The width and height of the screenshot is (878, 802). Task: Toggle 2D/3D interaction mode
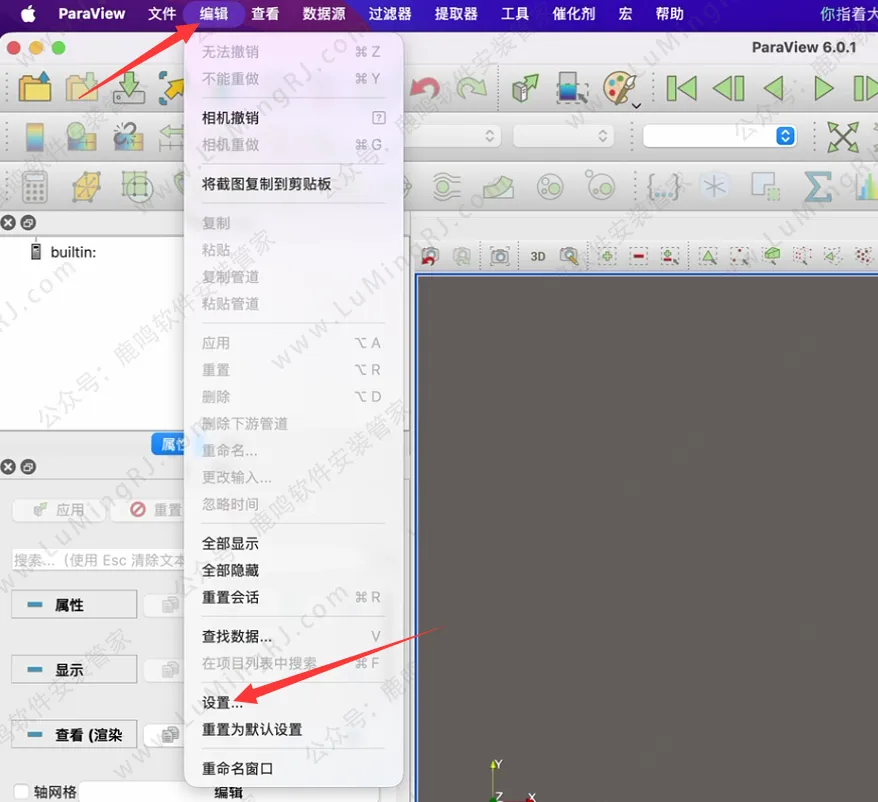tap(537, 256)
